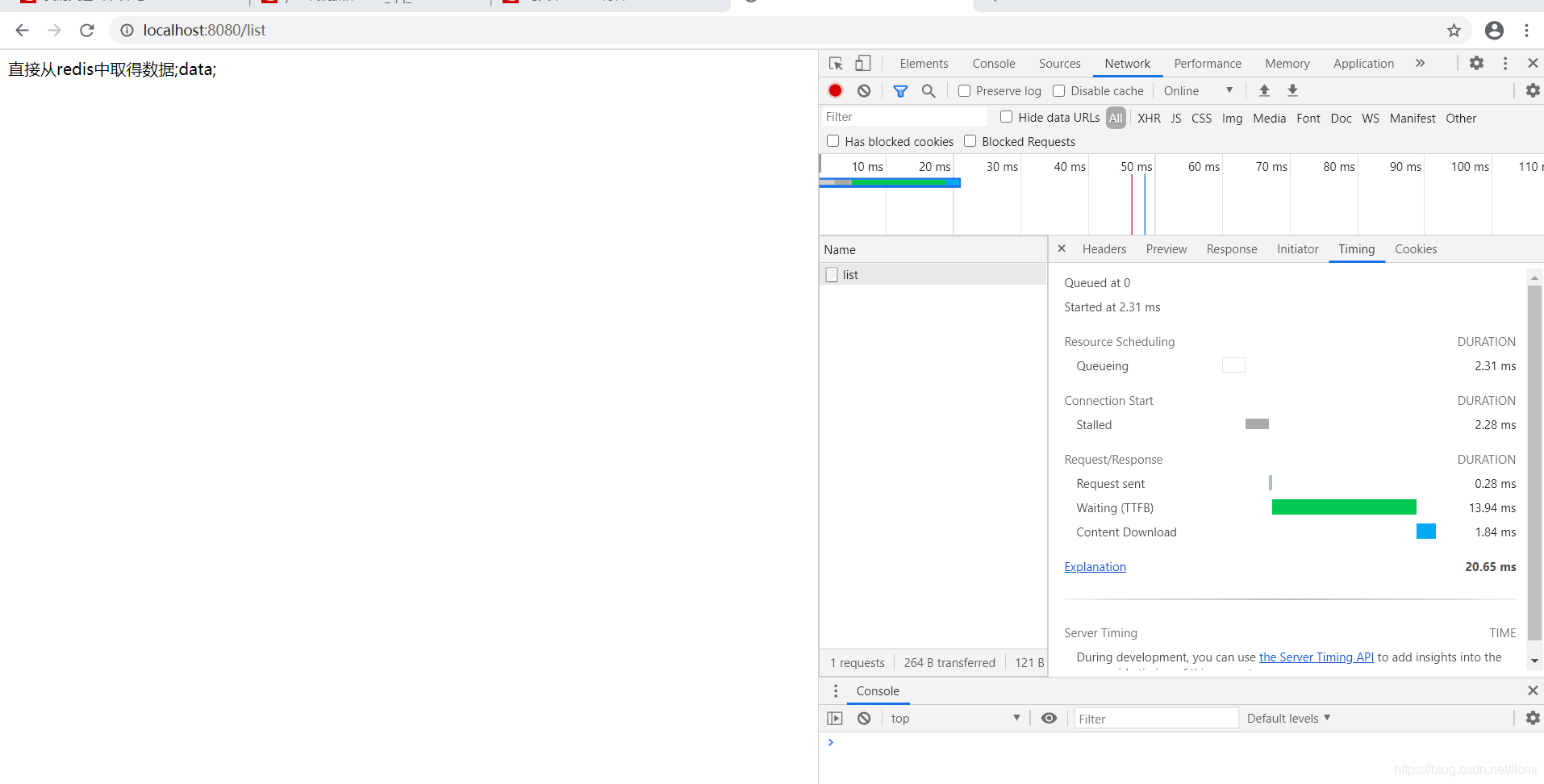This screenshot has height=784, width=1544.
Task: Select the 'list' request row
Action: pyautogui.click(x=933, y=275)
